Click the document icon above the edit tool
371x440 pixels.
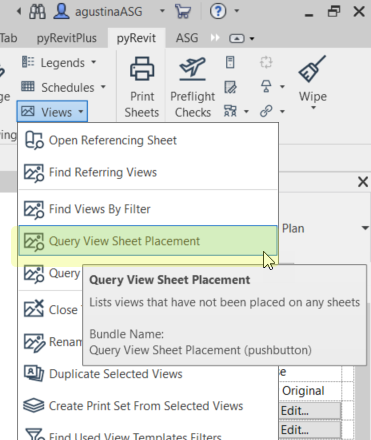point(230,62)
